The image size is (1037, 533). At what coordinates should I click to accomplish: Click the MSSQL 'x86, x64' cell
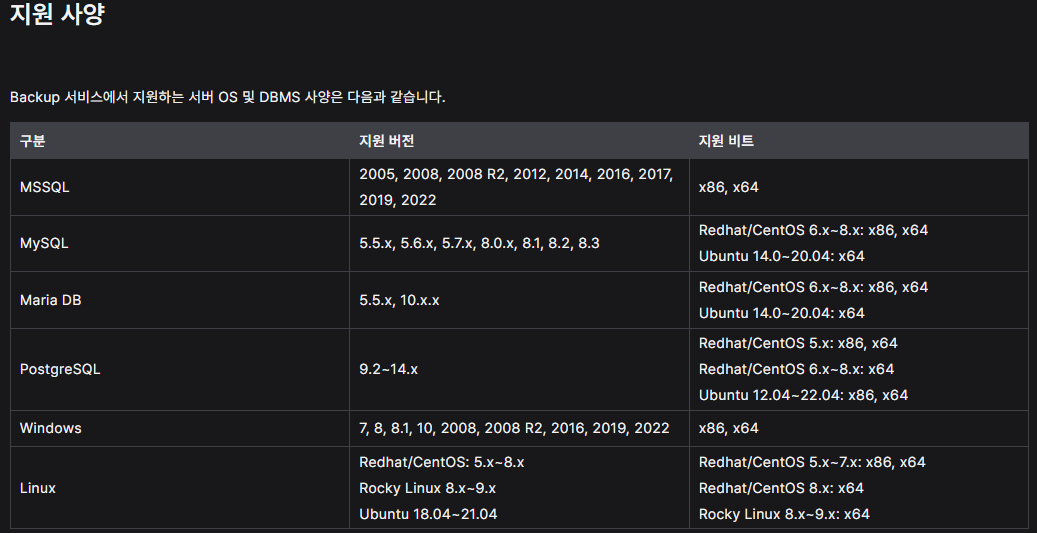click(x=729, y=187)
